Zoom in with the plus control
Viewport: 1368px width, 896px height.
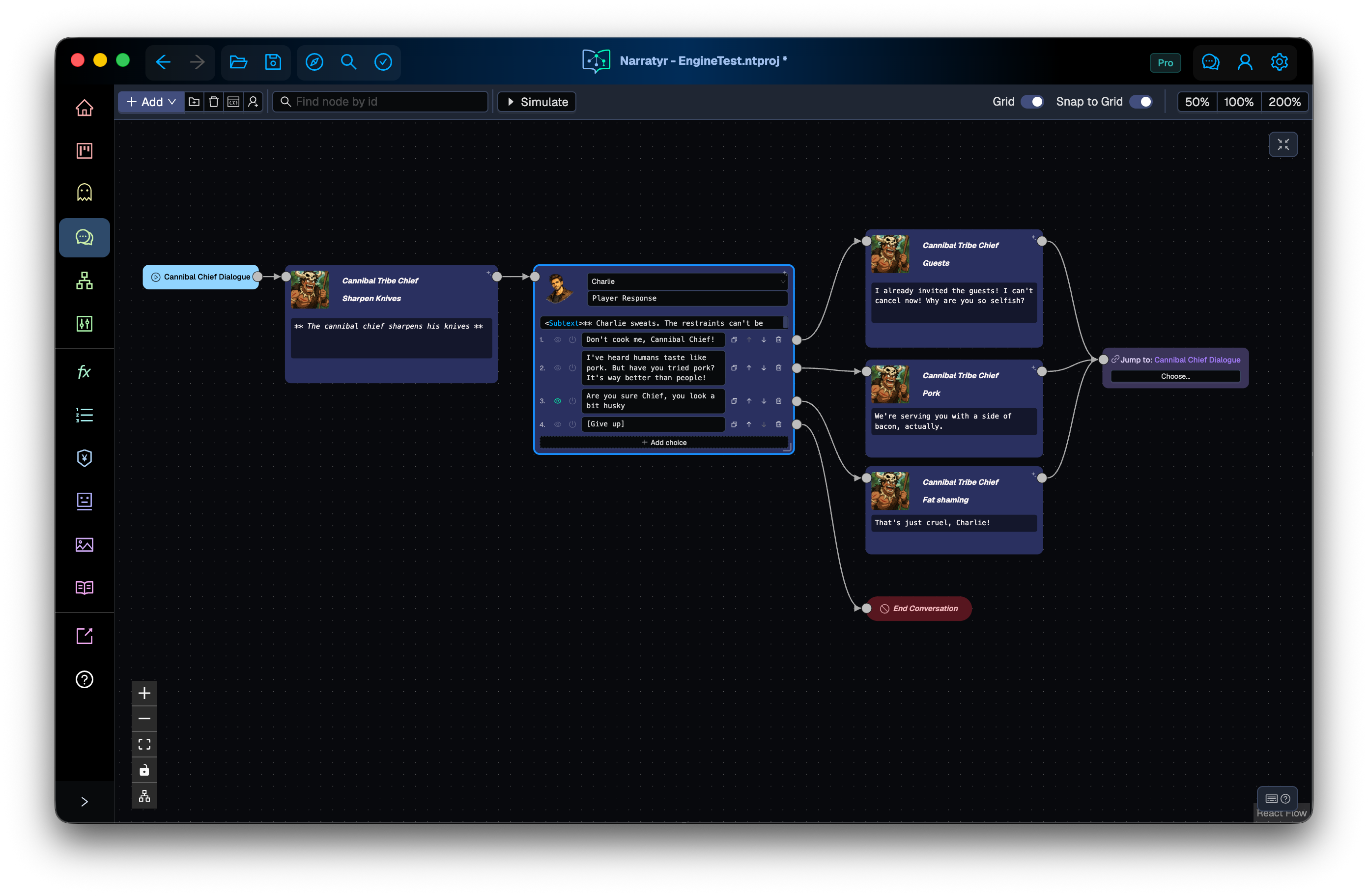coord(144,693)
